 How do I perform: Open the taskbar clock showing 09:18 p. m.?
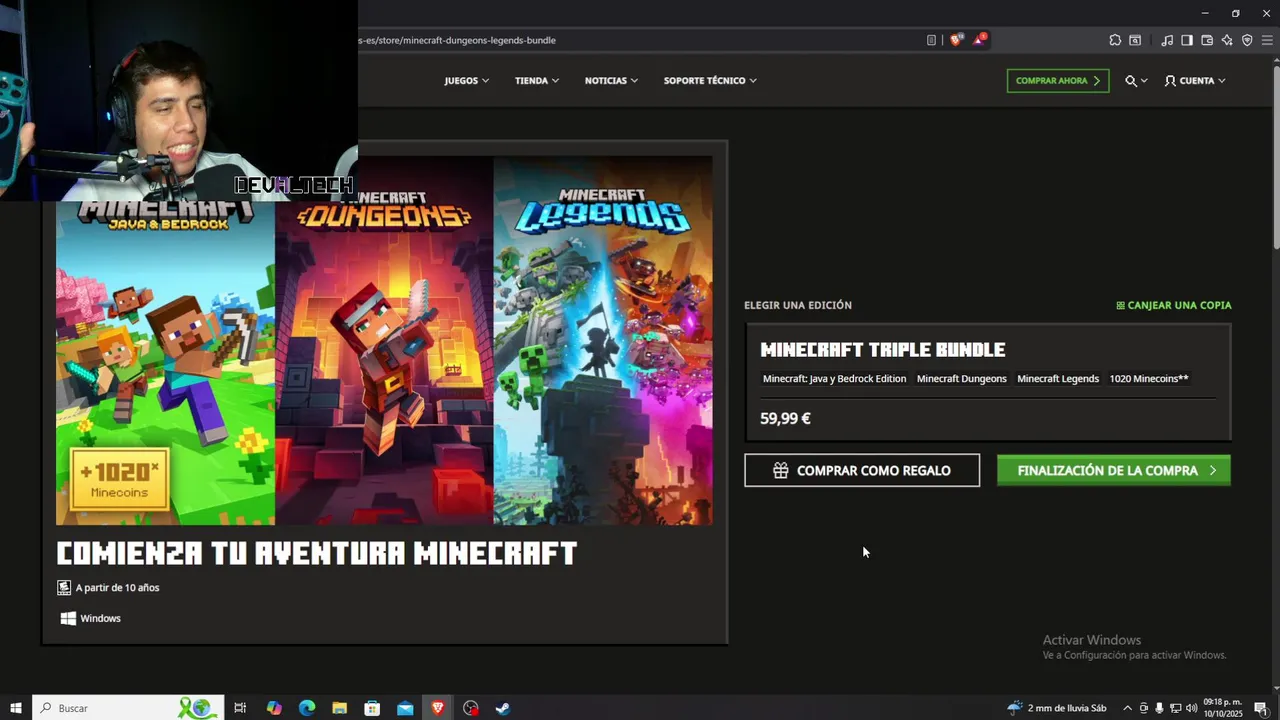1222,708
